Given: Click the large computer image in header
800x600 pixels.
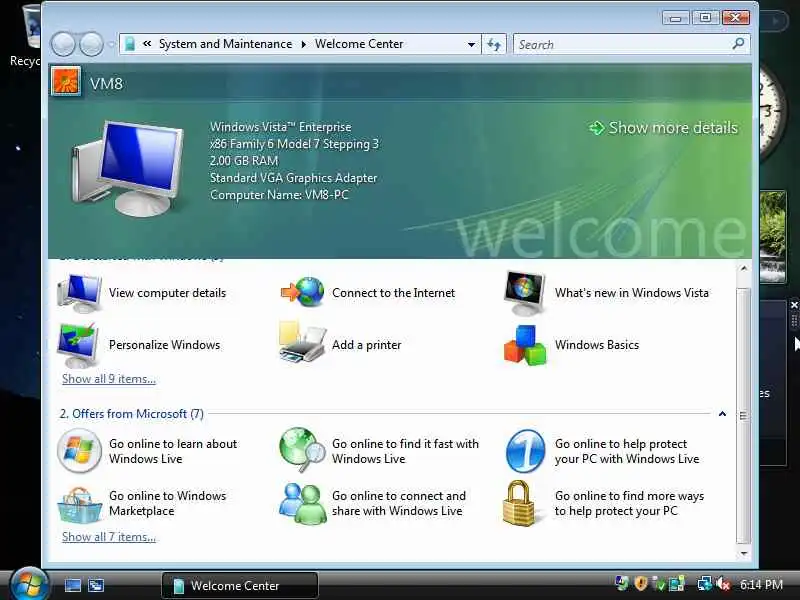Looking at the screenshot, I should [x=128, y=169].
